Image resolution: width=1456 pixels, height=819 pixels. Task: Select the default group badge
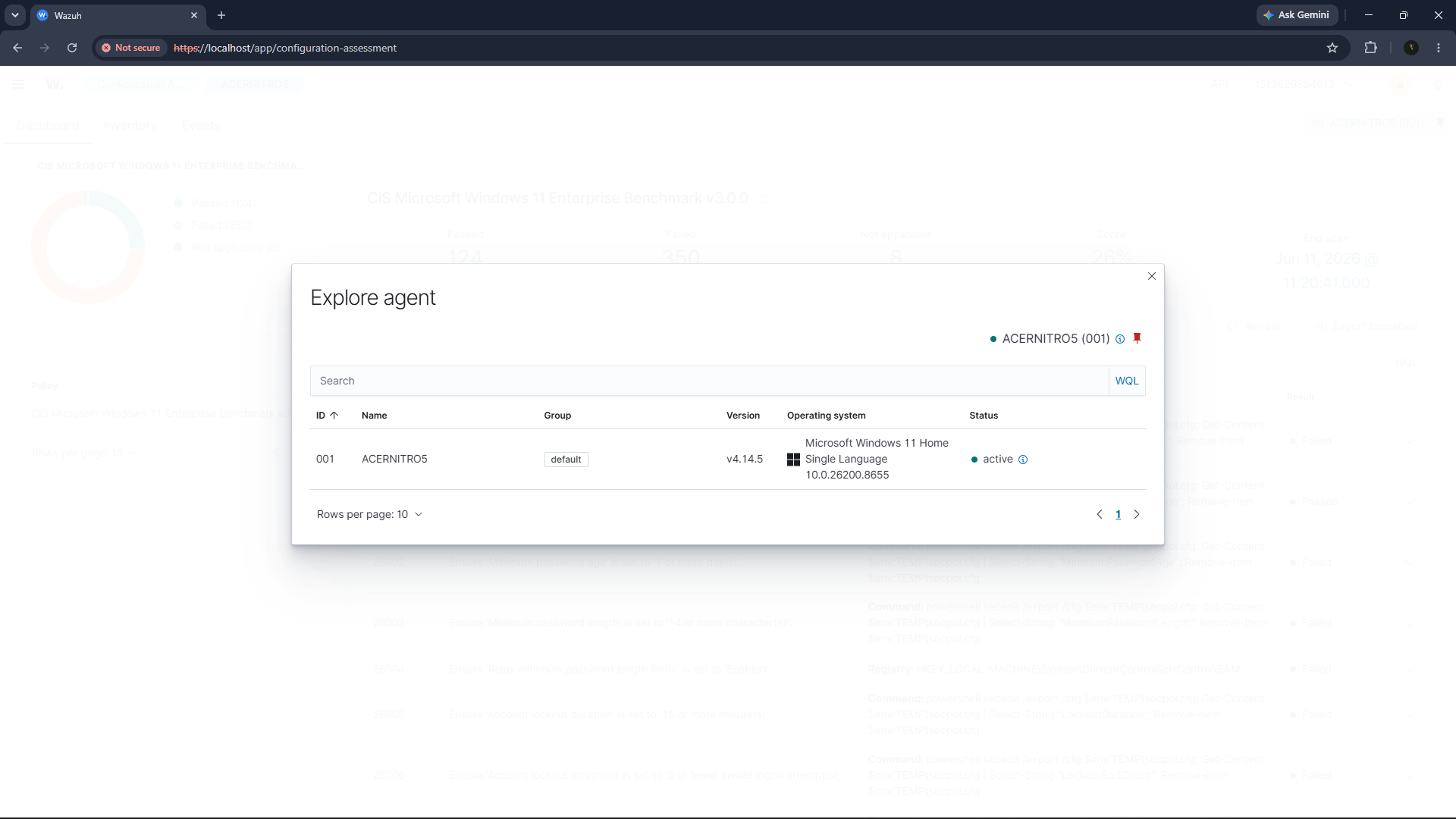[566, 460]
